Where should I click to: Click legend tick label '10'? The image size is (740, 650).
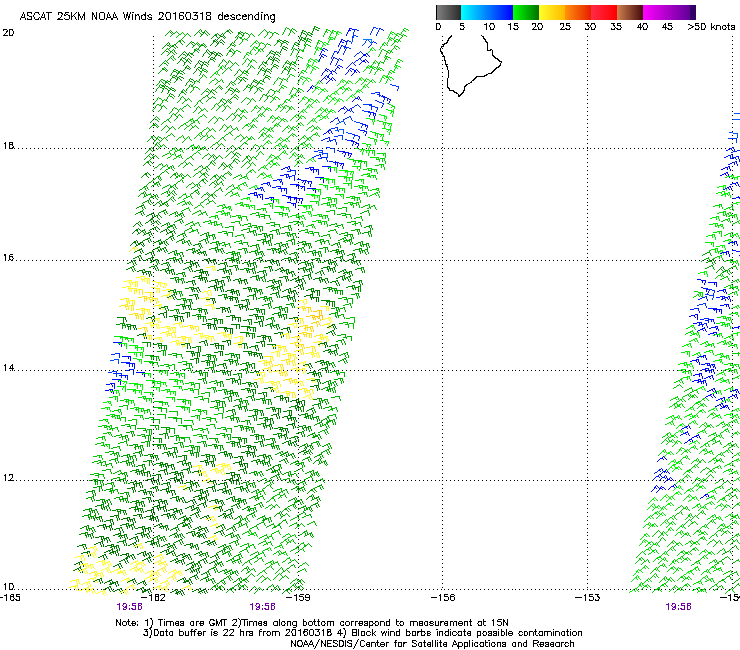489,27
